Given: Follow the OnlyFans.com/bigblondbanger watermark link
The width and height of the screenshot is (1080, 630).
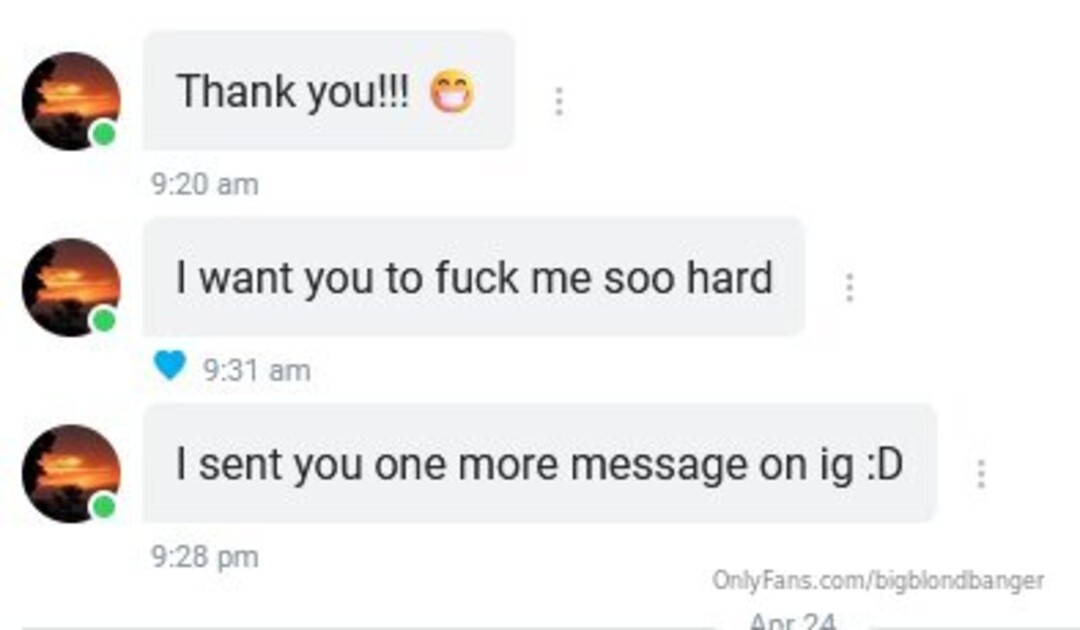Looking at the screenshot, I should (x=878, y=580).
